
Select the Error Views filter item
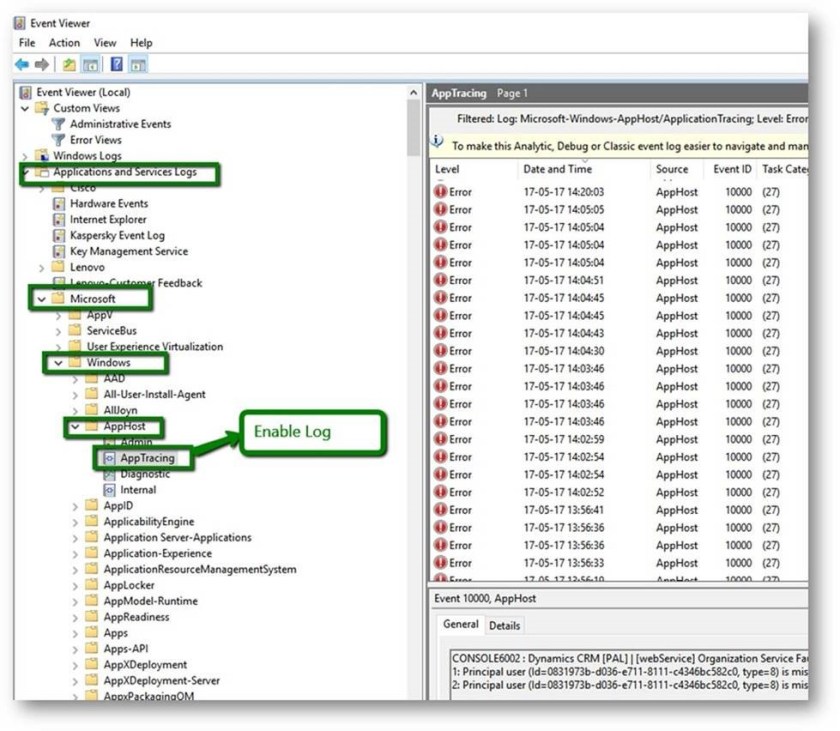95,140
